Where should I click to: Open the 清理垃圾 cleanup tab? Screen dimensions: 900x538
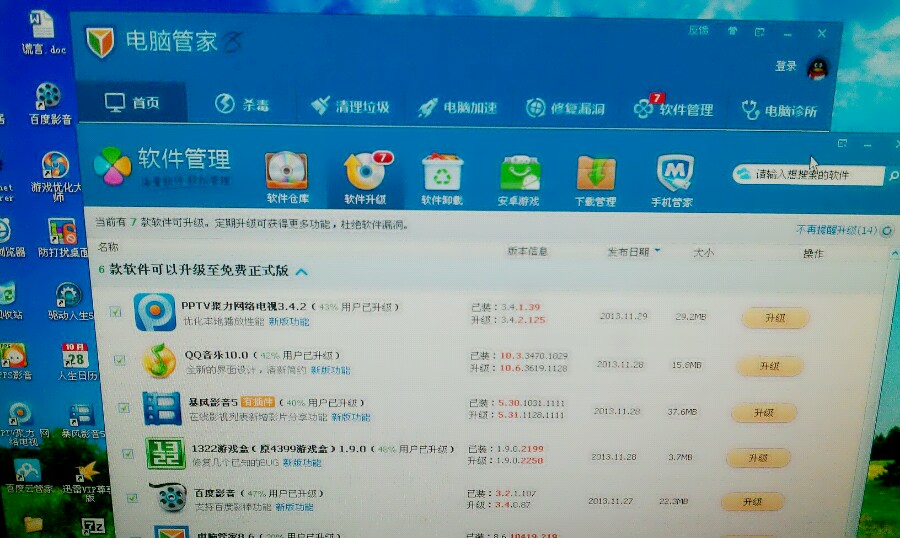click(350, 106)
